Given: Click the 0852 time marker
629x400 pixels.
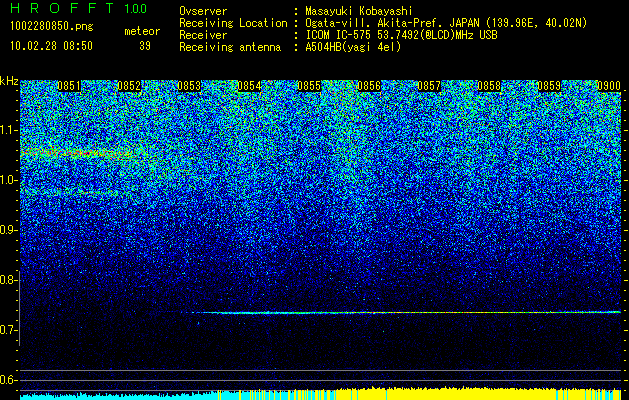Looking at the screenshot, I should 129,86.
